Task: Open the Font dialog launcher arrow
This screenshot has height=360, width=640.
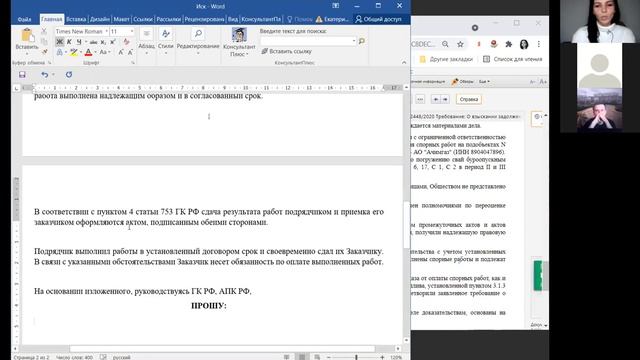Action: tap(133, 63)
